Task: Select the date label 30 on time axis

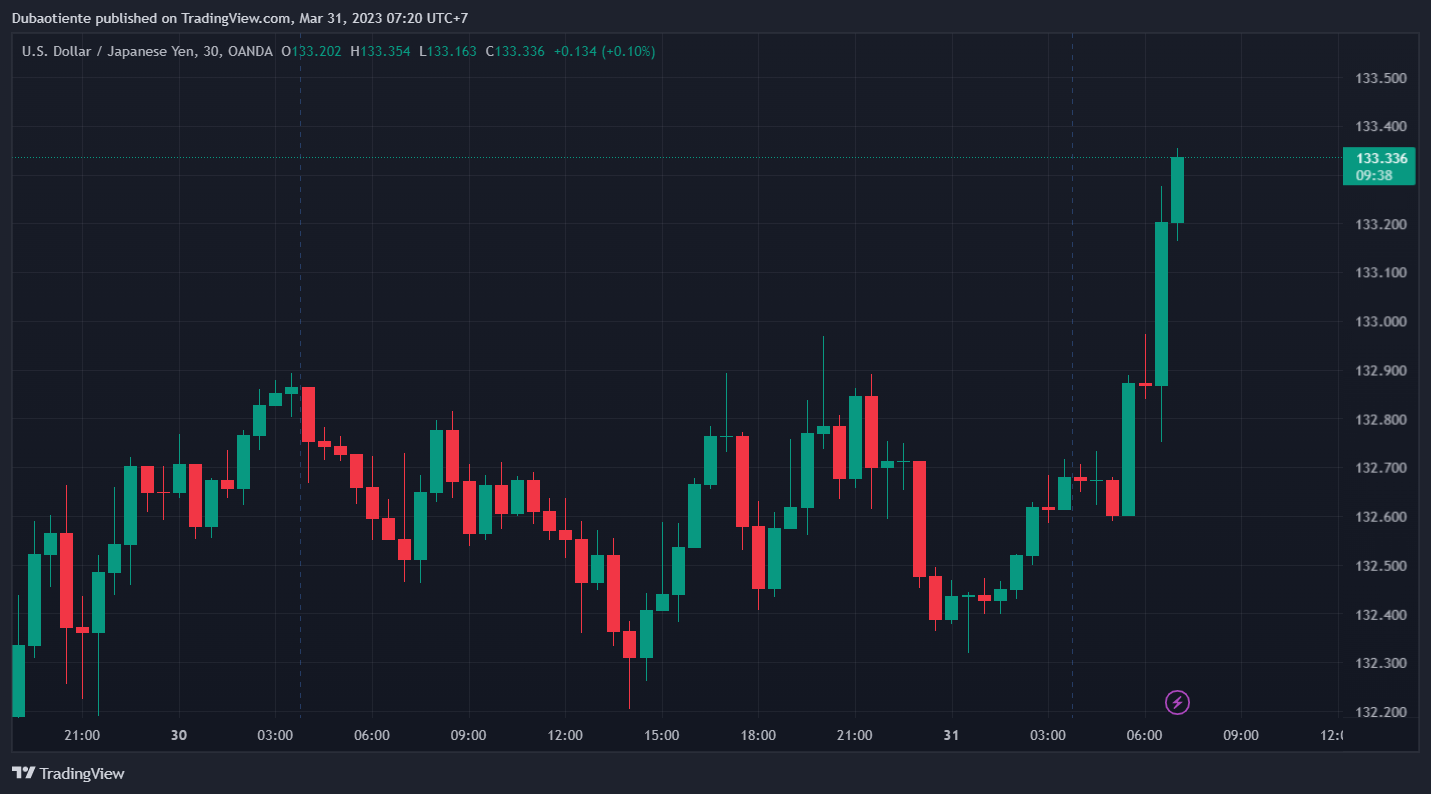Action: point(179,736)
